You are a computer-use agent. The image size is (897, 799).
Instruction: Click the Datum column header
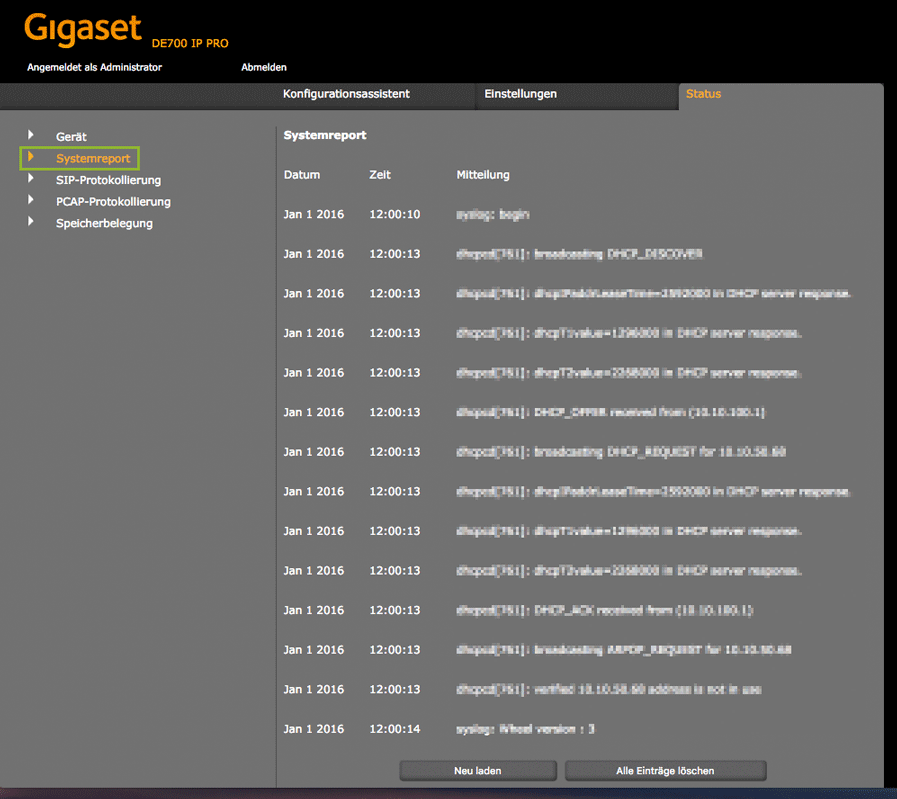[302, 175]
